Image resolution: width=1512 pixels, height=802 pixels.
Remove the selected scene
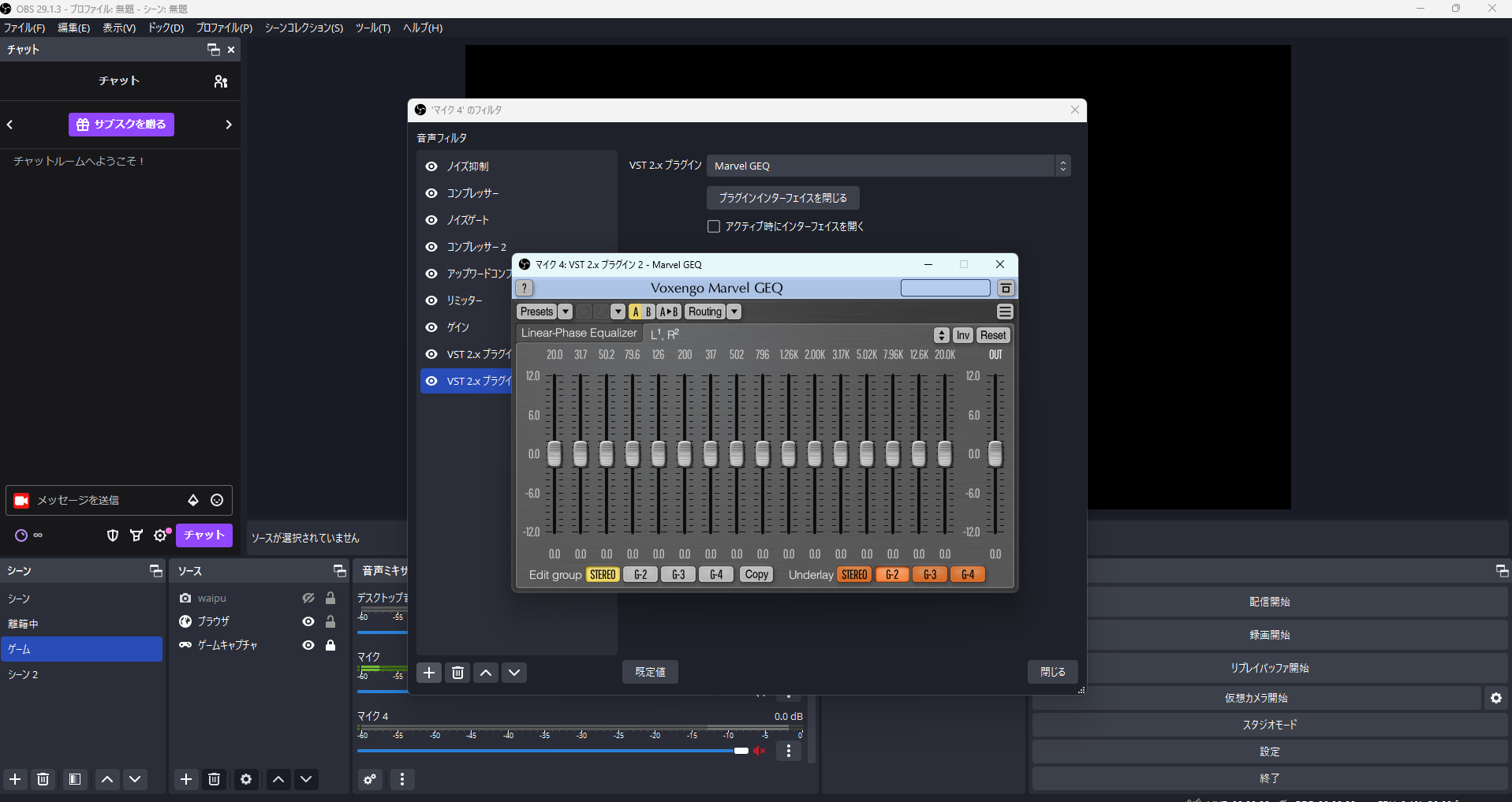coord(43,779)
